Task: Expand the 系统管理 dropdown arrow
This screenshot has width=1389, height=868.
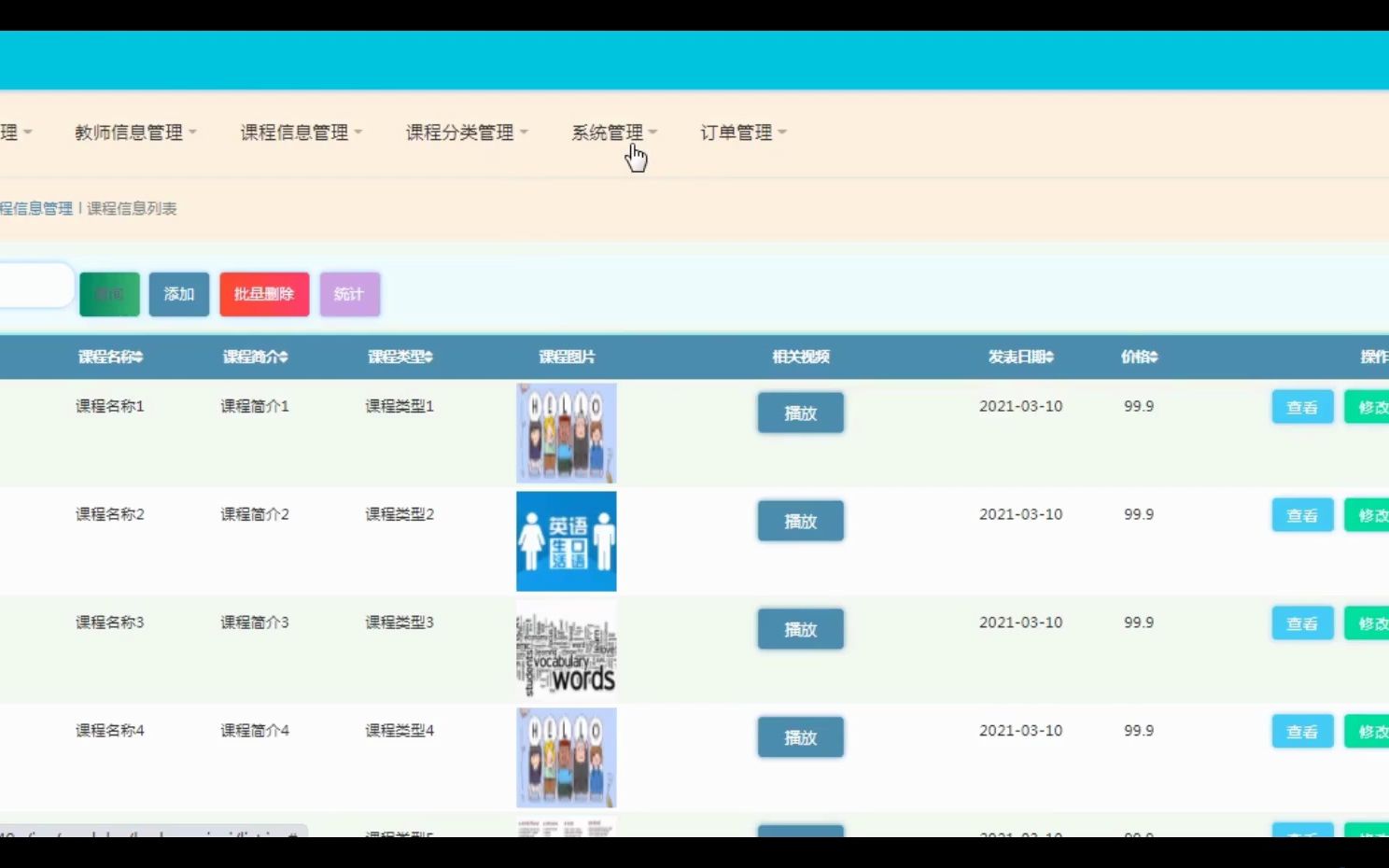Action: 652,133
